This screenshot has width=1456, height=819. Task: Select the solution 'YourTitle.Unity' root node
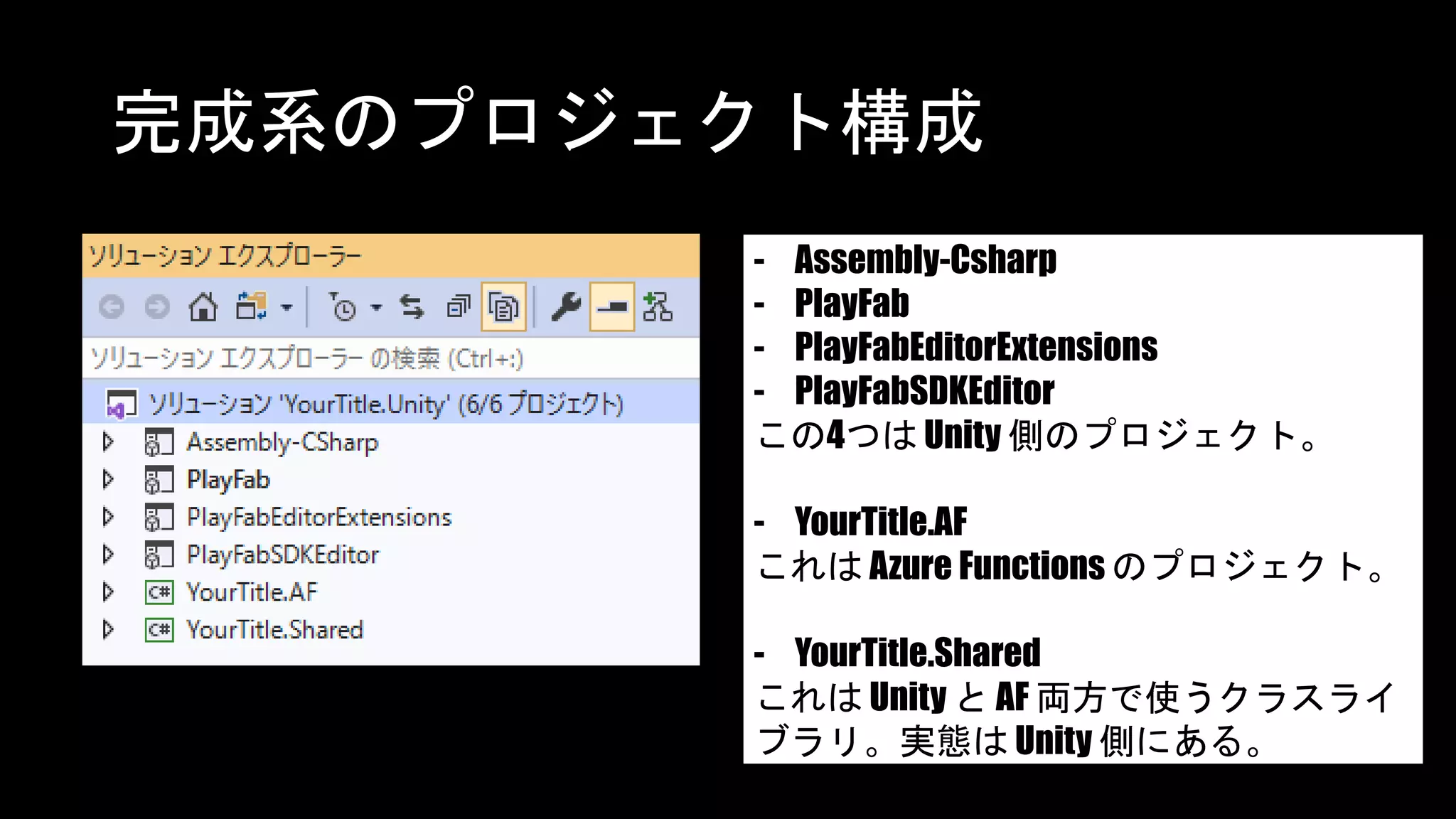pos(391,404)
